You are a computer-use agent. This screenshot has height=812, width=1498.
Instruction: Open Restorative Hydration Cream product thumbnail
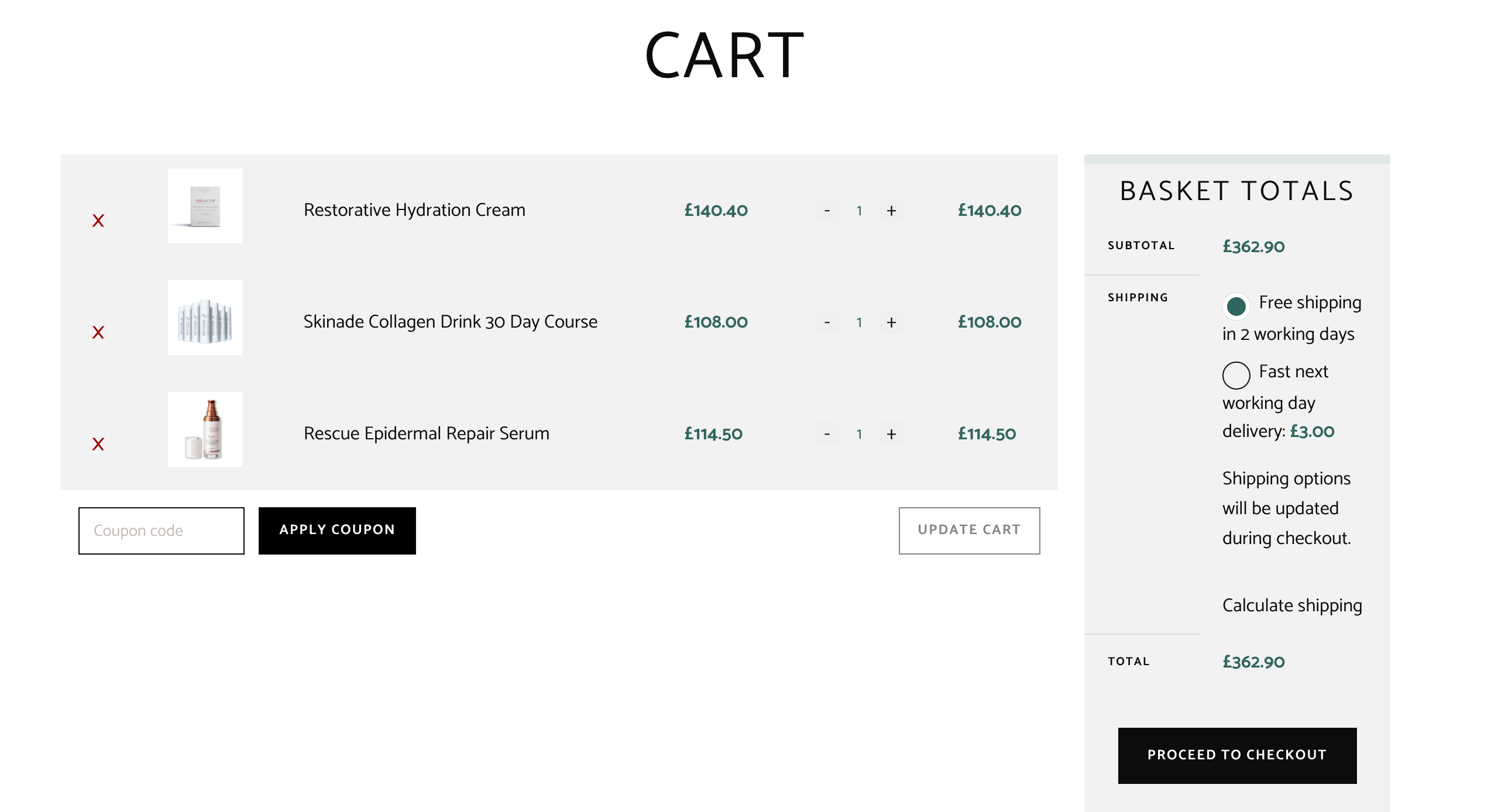[205, 206]
